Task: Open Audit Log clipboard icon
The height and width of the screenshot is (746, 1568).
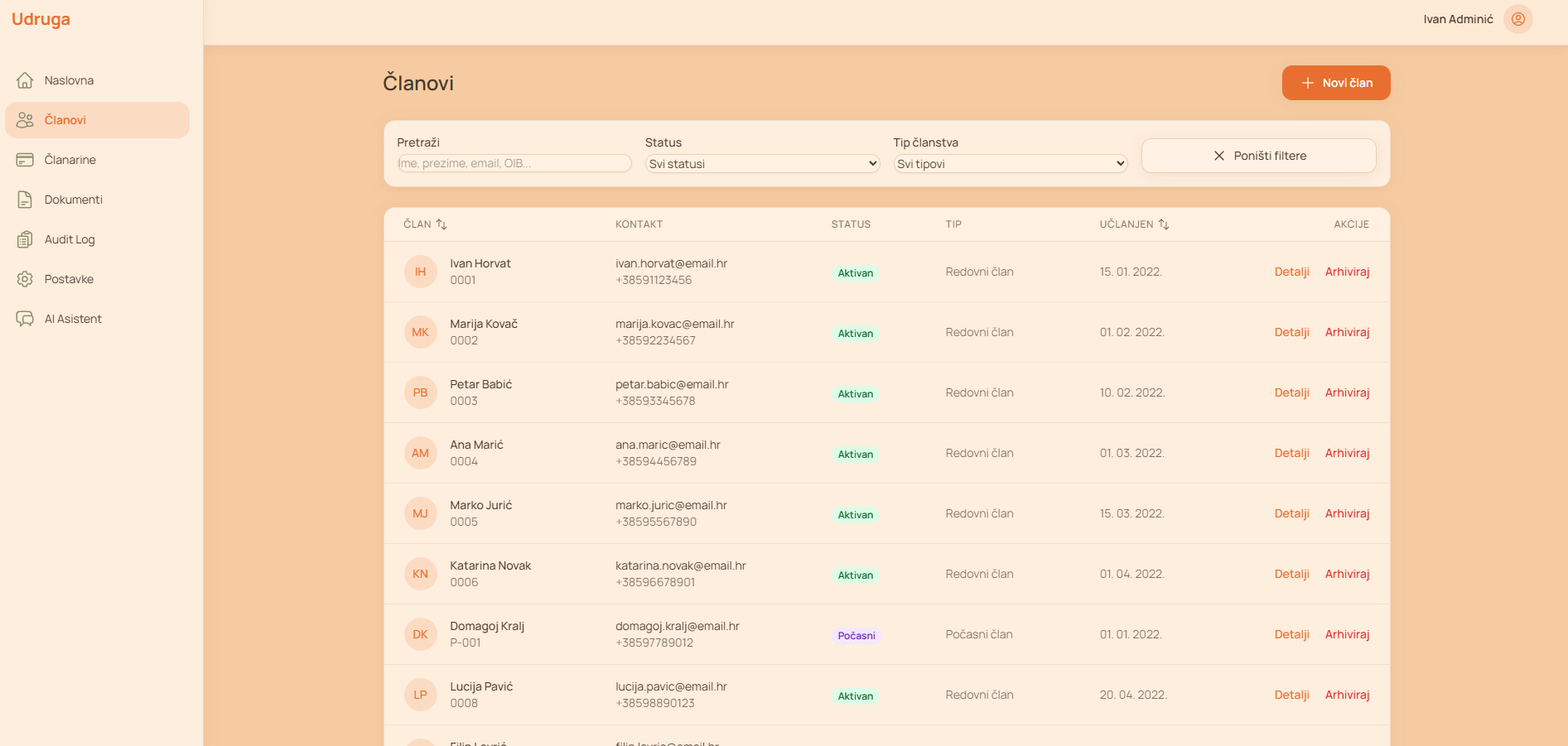Action: click(25, 239)
